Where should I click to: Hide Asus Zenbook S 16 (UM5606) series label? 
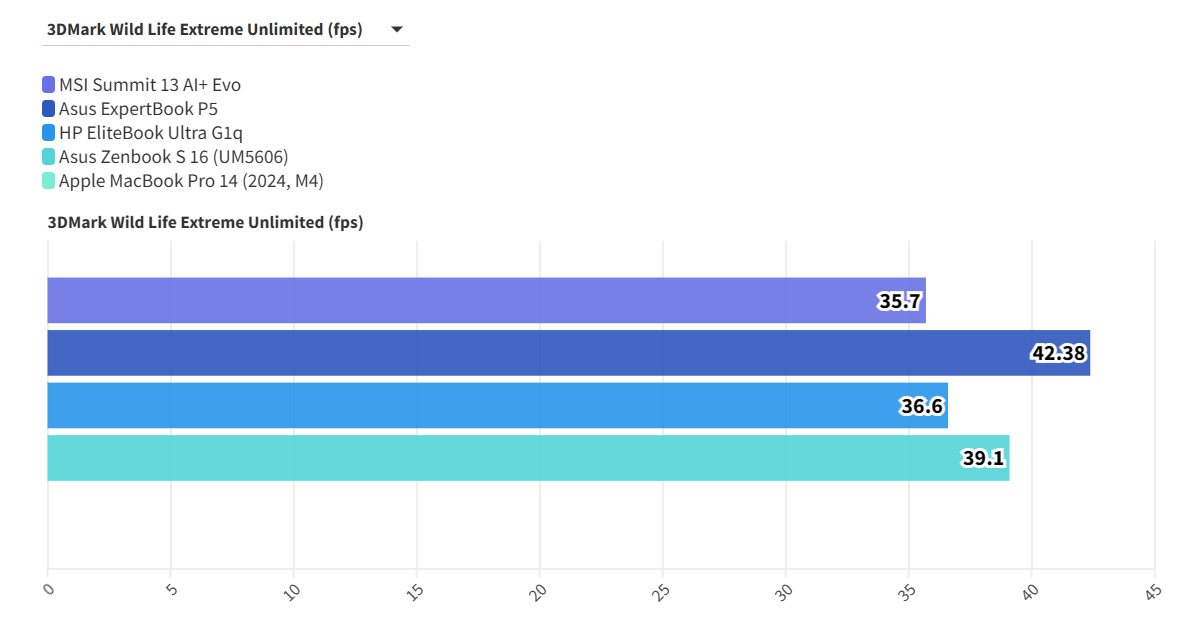click(x=173, y=157)
